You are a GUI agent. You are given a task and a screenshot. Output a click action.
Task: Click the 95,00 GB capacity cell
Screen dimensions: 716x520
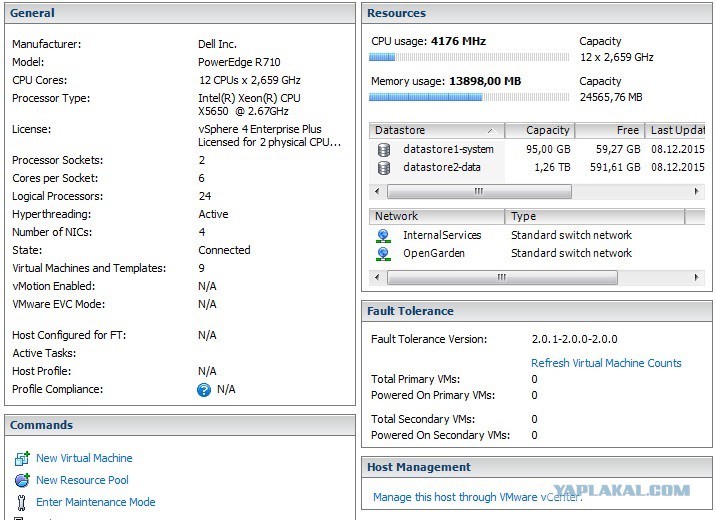coord(548,149)
